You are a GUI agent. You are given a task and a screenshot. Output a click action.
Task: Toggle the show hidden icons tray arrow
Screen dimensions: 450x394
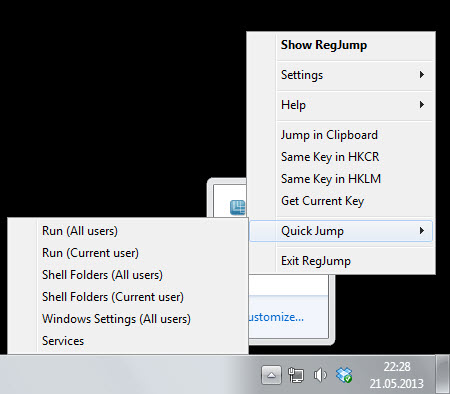pyautogui.click(x=271, y=376)
